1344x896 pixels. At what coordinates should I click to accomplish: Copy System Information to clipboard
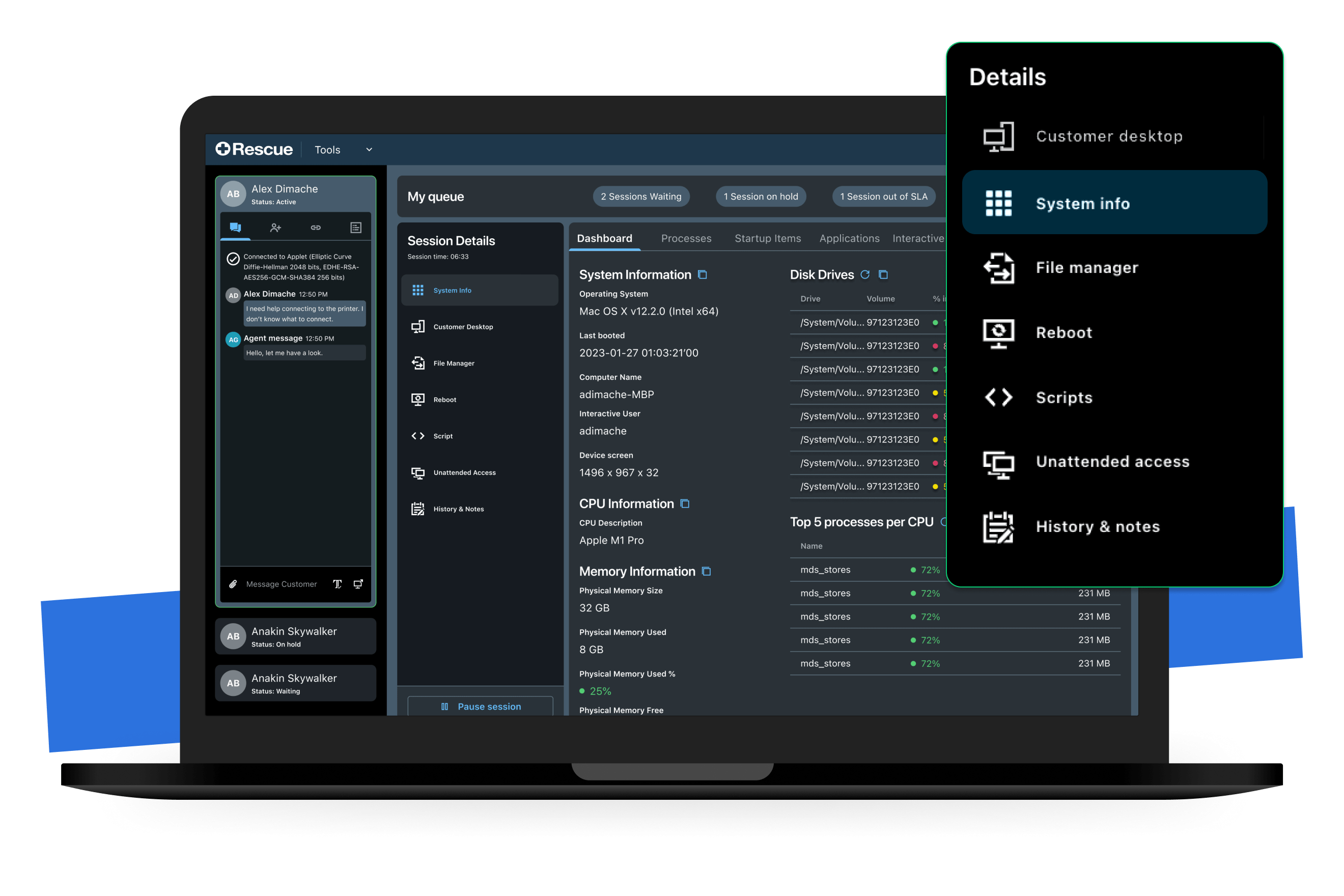click(703, 275)
